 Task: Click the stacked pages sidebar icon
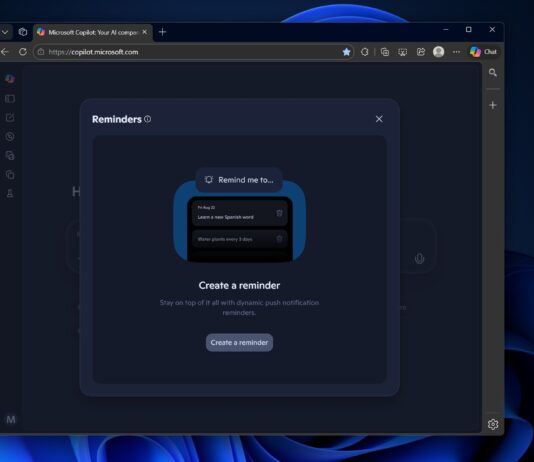click(10, 175)
